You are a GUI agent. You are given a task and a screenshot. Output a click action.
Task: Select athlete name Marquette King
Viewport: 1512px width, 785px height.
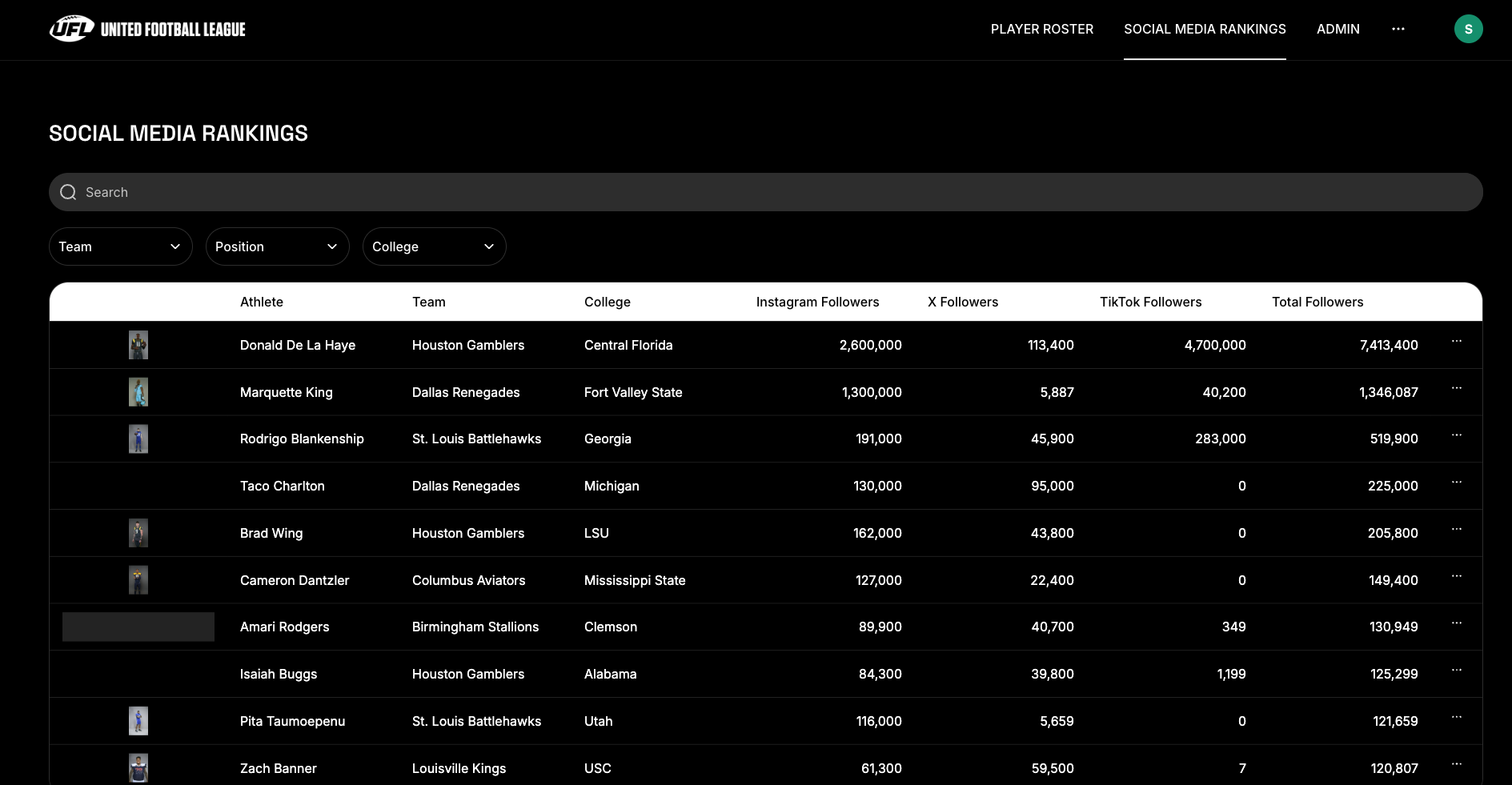click(x=287, y=392)
